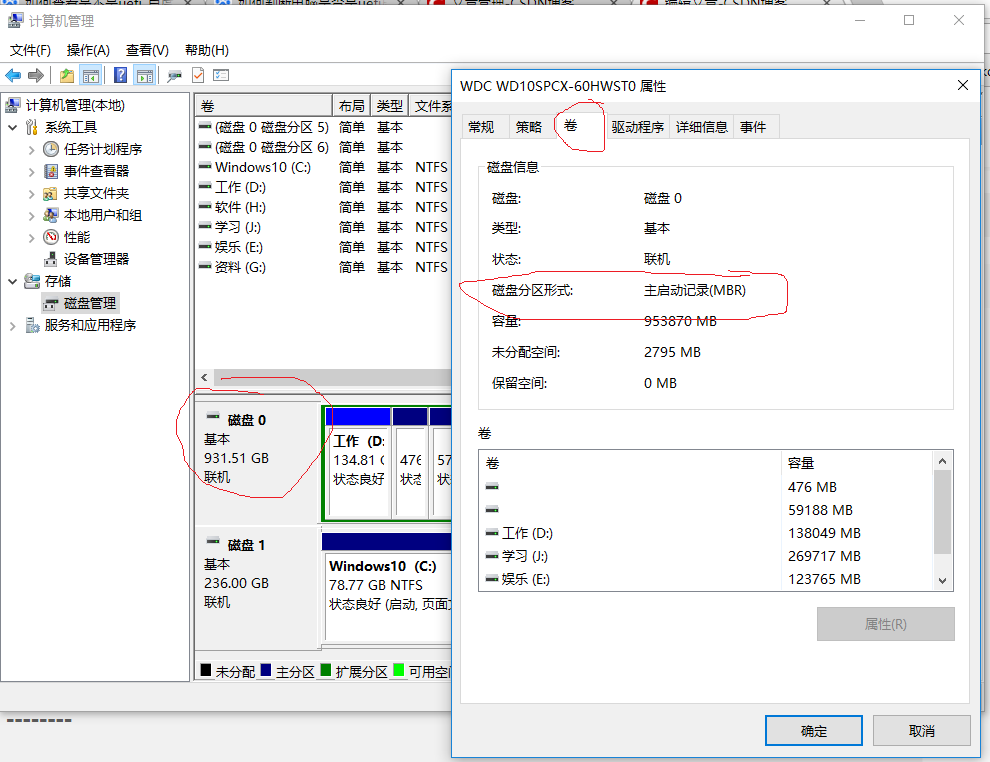Expand Shared Folders (共享文件夹) node

pos(32,194)
